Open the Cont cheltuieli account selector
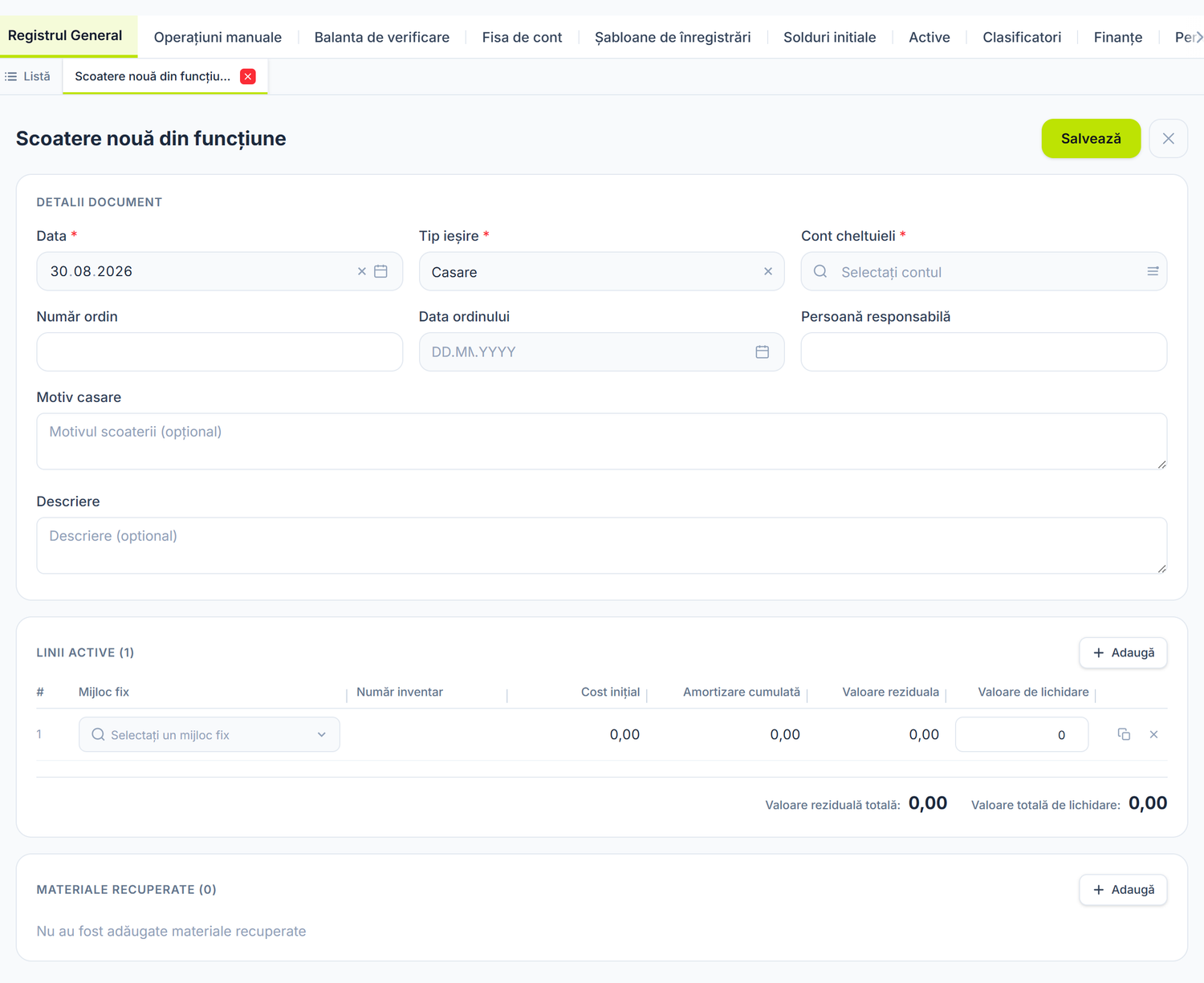 coord(984,271)
